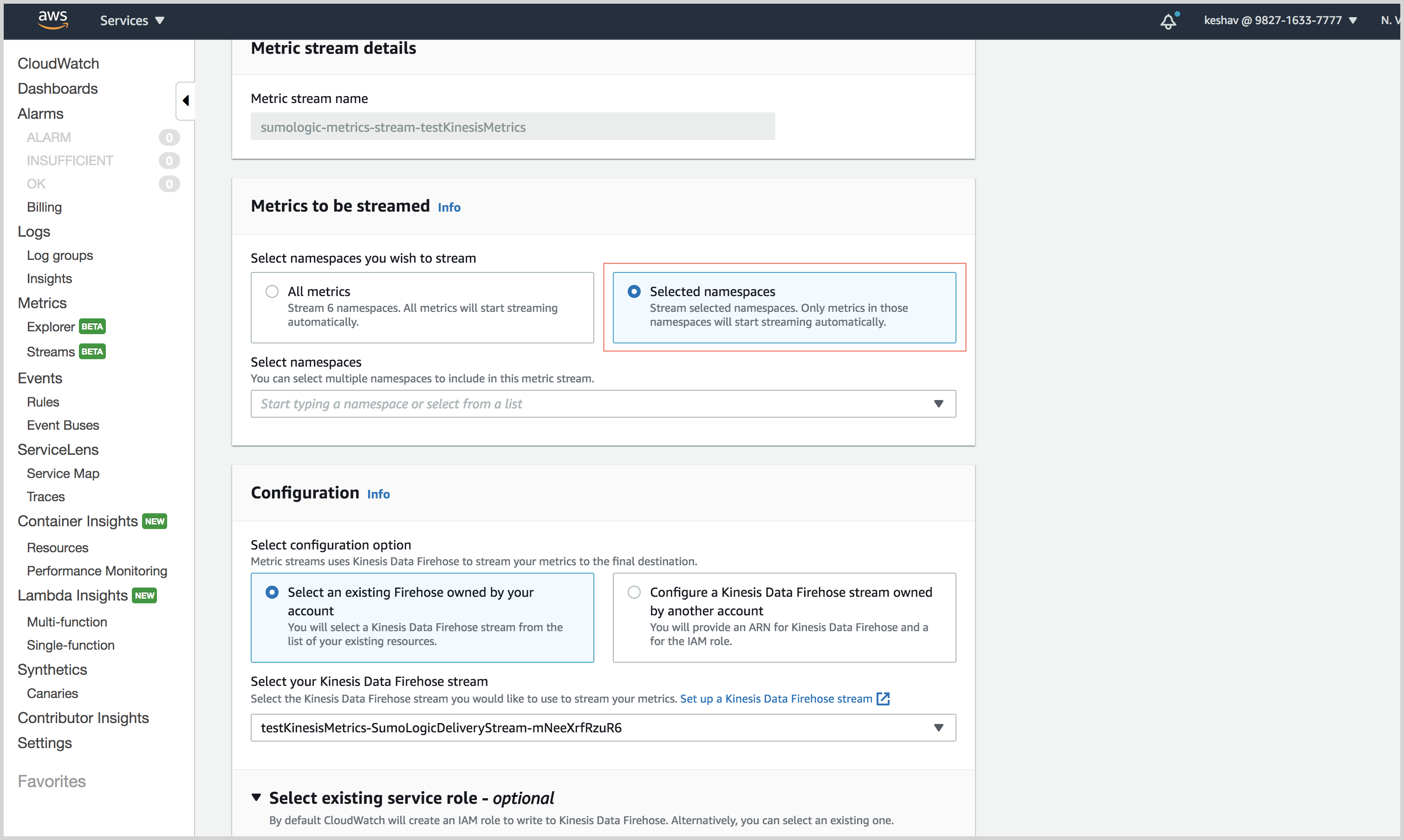
Task: Click the AWS logo icon
Action: point(52,20)
